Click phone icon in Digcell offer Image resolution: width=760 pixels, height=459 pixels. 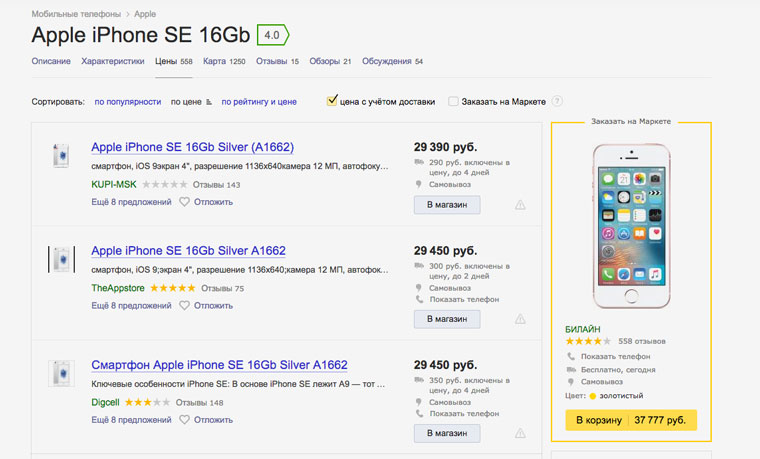[419, 413]
